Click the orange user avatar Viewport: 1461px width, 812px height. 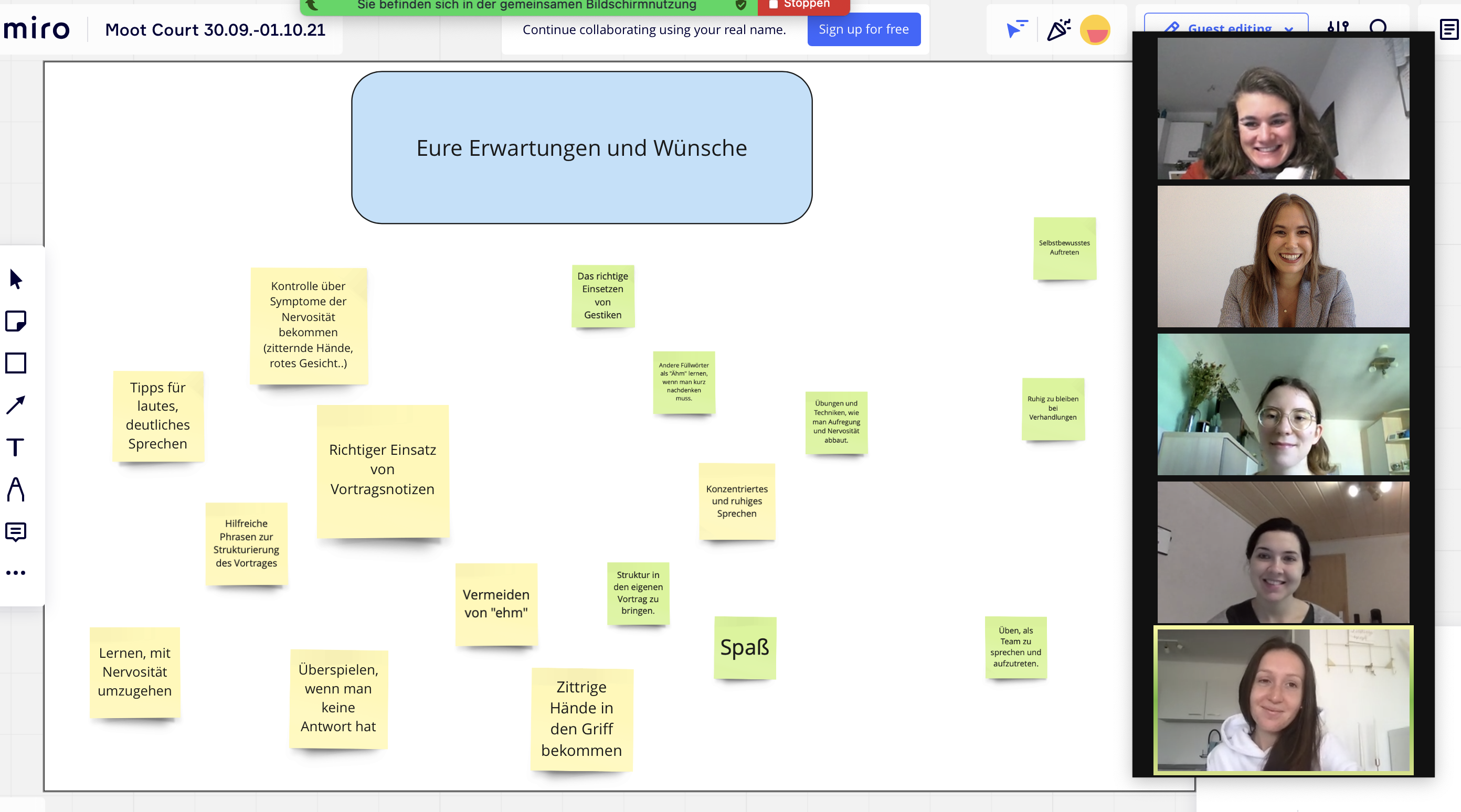[1095, 29]
